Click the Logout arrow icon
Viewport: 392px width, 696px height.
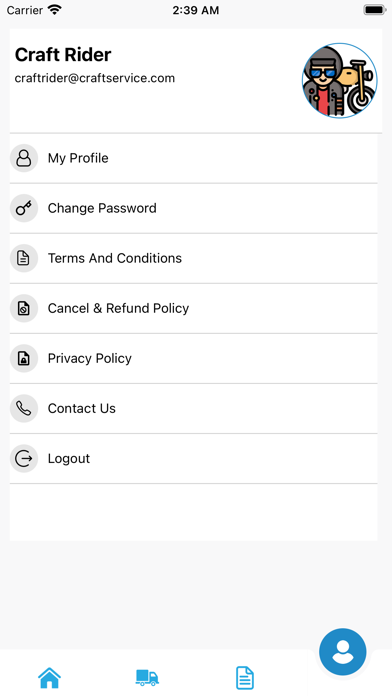(24, 459)
